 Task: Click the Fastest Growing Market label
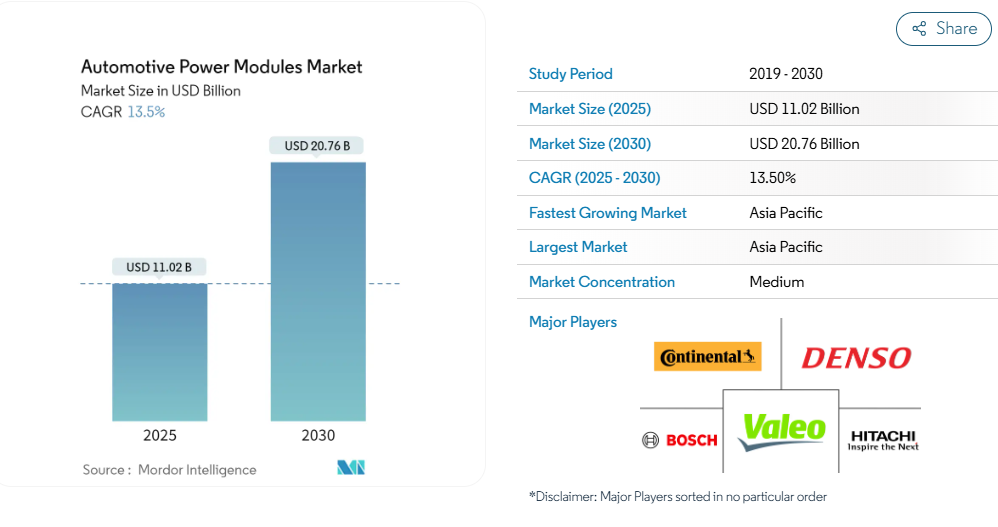tap(607, 213)
